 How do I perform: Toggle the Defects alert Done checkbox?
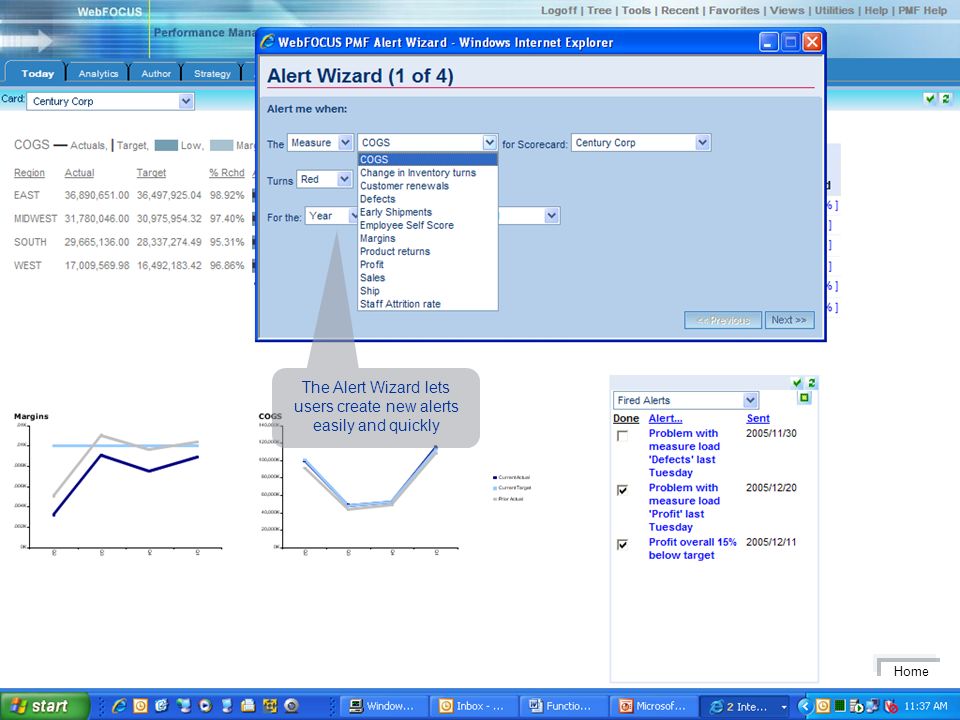coord(623,436)
